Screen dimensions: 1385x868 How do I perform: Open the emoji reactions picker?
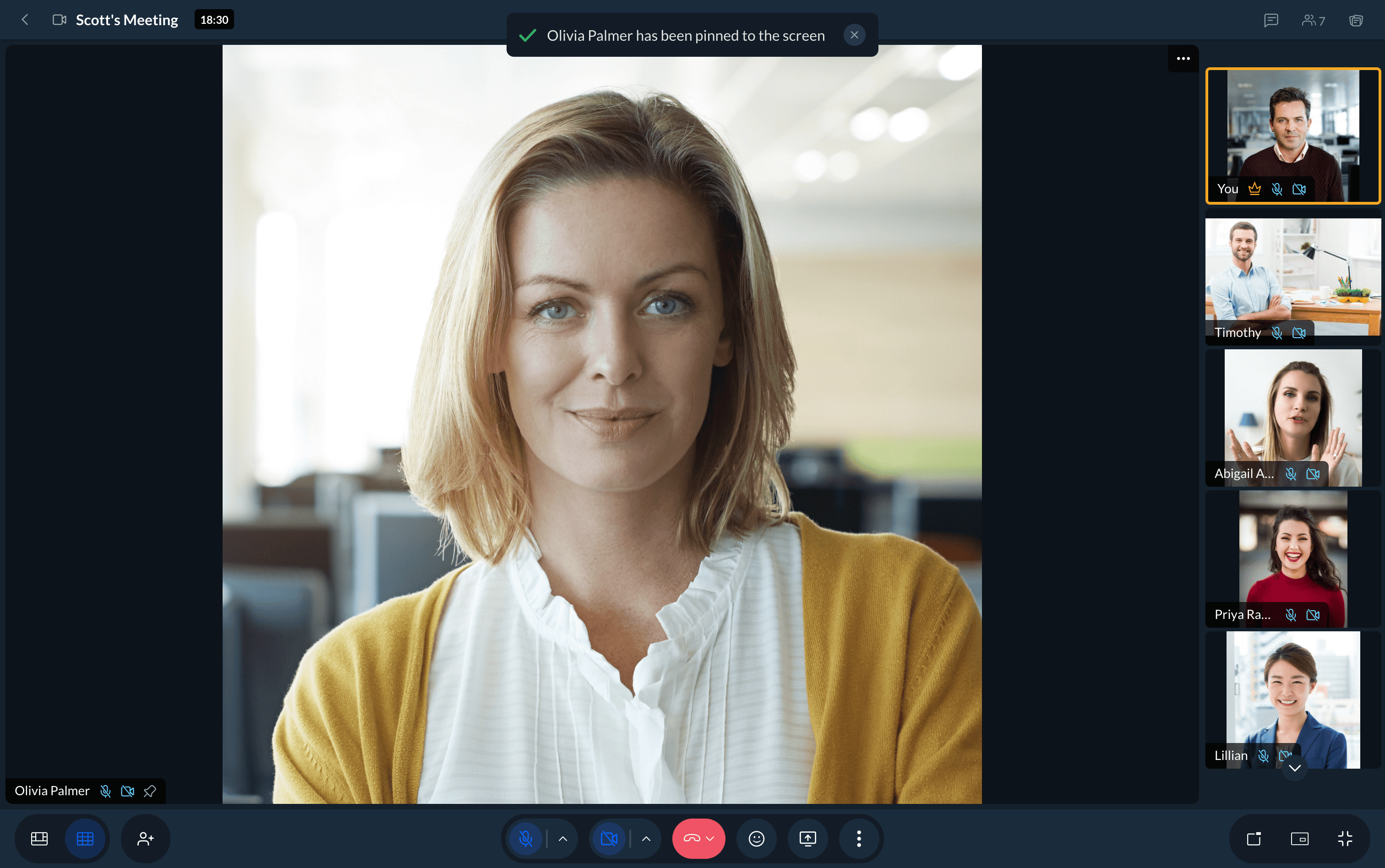756,839
